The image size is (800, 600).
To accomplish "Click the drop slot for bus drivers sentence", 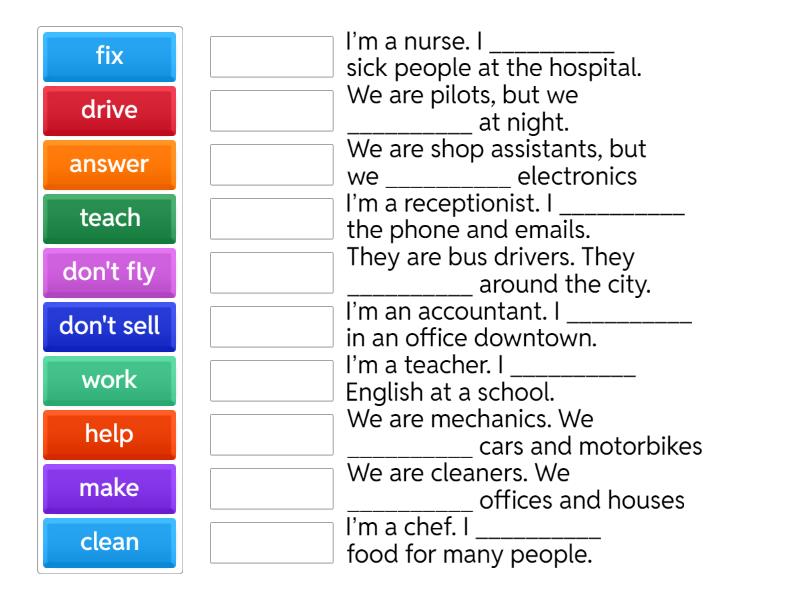I will click(x=271, y=273).
